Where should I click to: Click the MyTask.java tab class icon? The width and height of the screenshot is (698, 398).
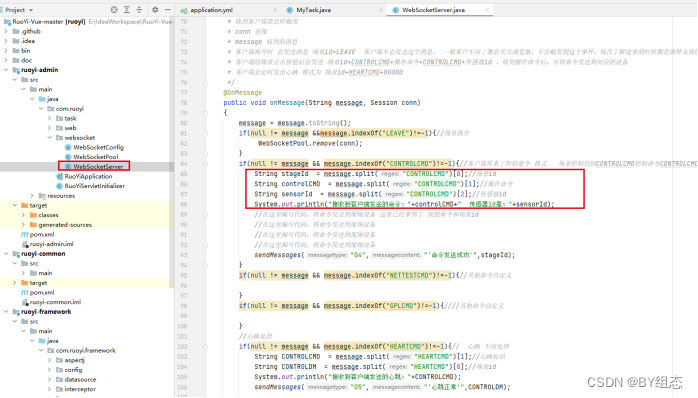(x=290, y=10)
